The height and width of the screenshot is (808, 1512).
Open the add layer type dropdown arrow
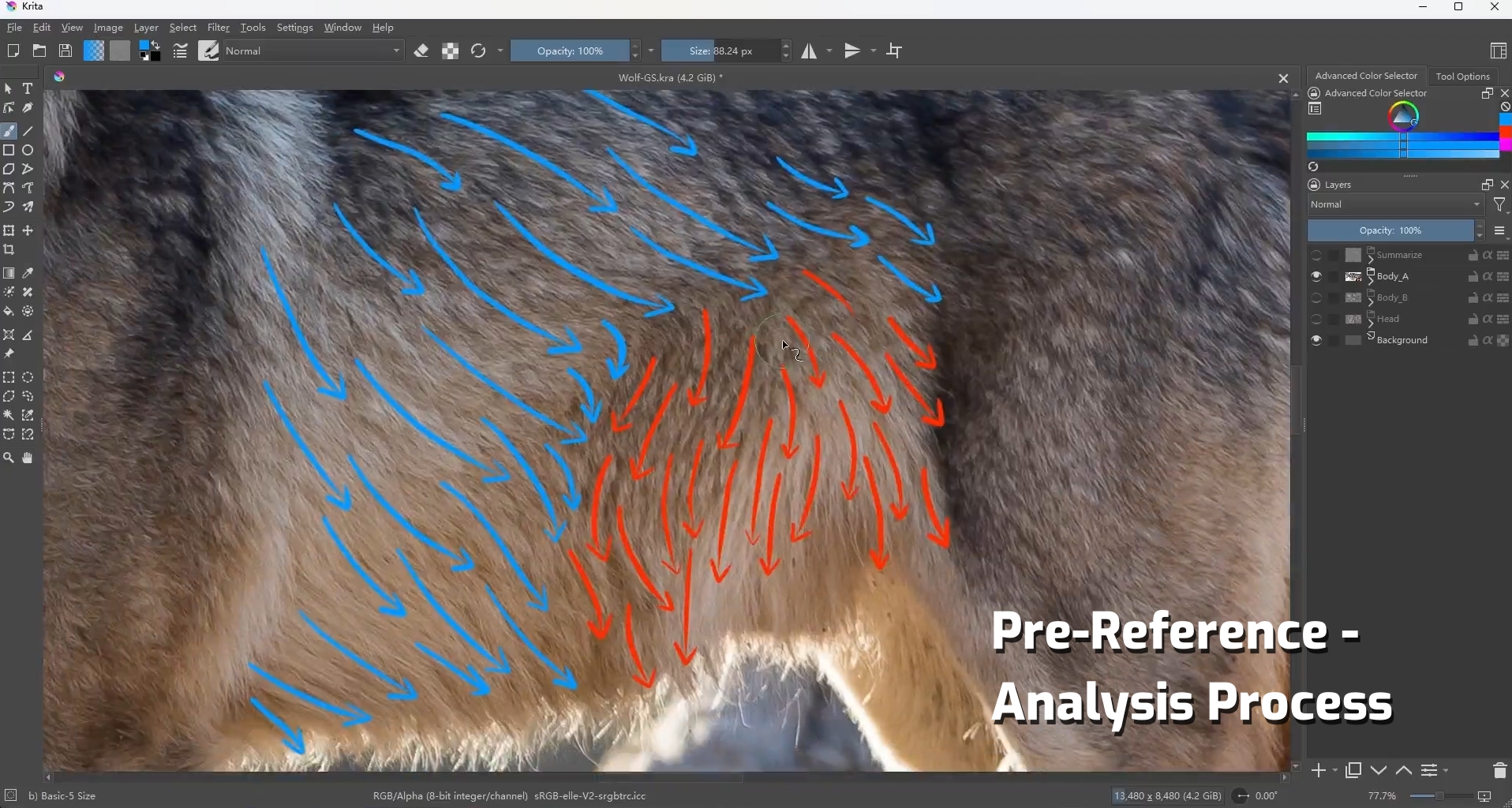[x=1334, y=772]
